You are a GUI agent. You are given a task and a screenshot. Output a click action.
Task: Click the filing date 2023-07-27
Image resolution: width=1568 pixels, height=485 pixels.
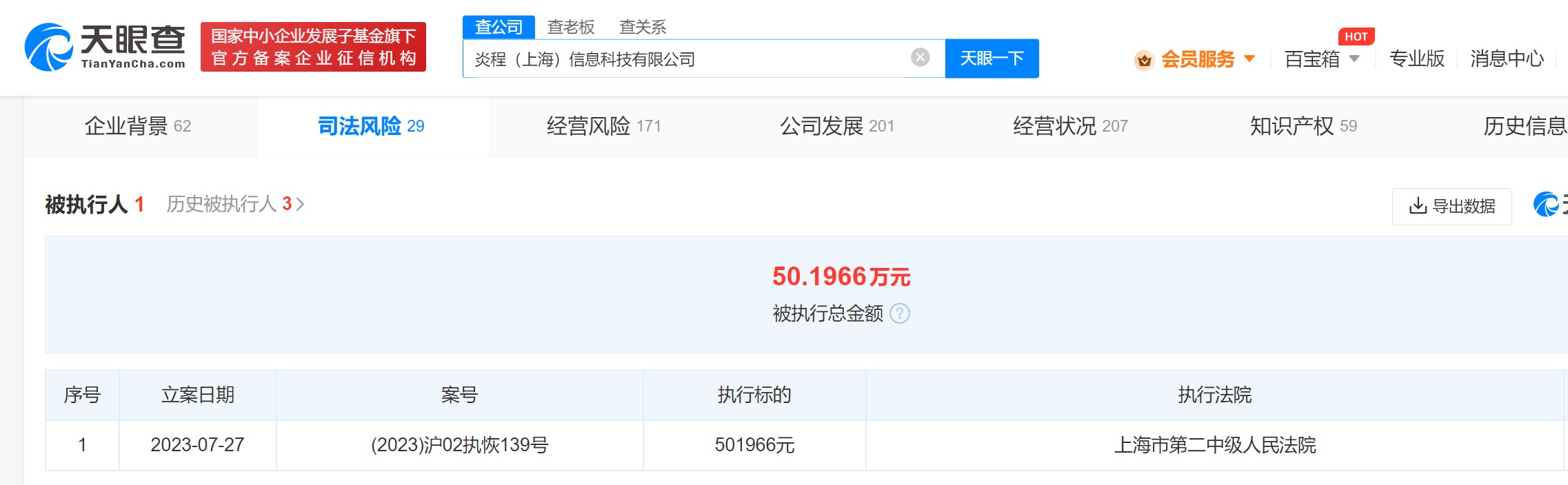click(198, 445)
